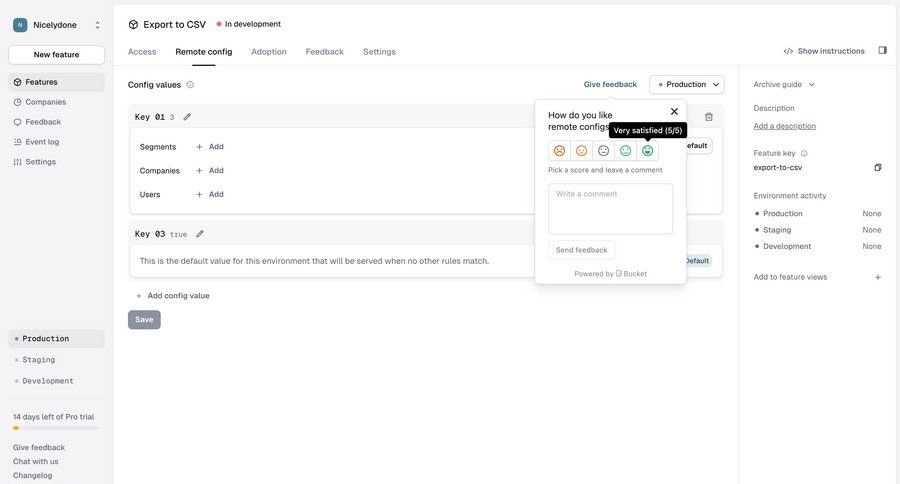Select the dissatisfied orange face emoji

click(581, 150)
